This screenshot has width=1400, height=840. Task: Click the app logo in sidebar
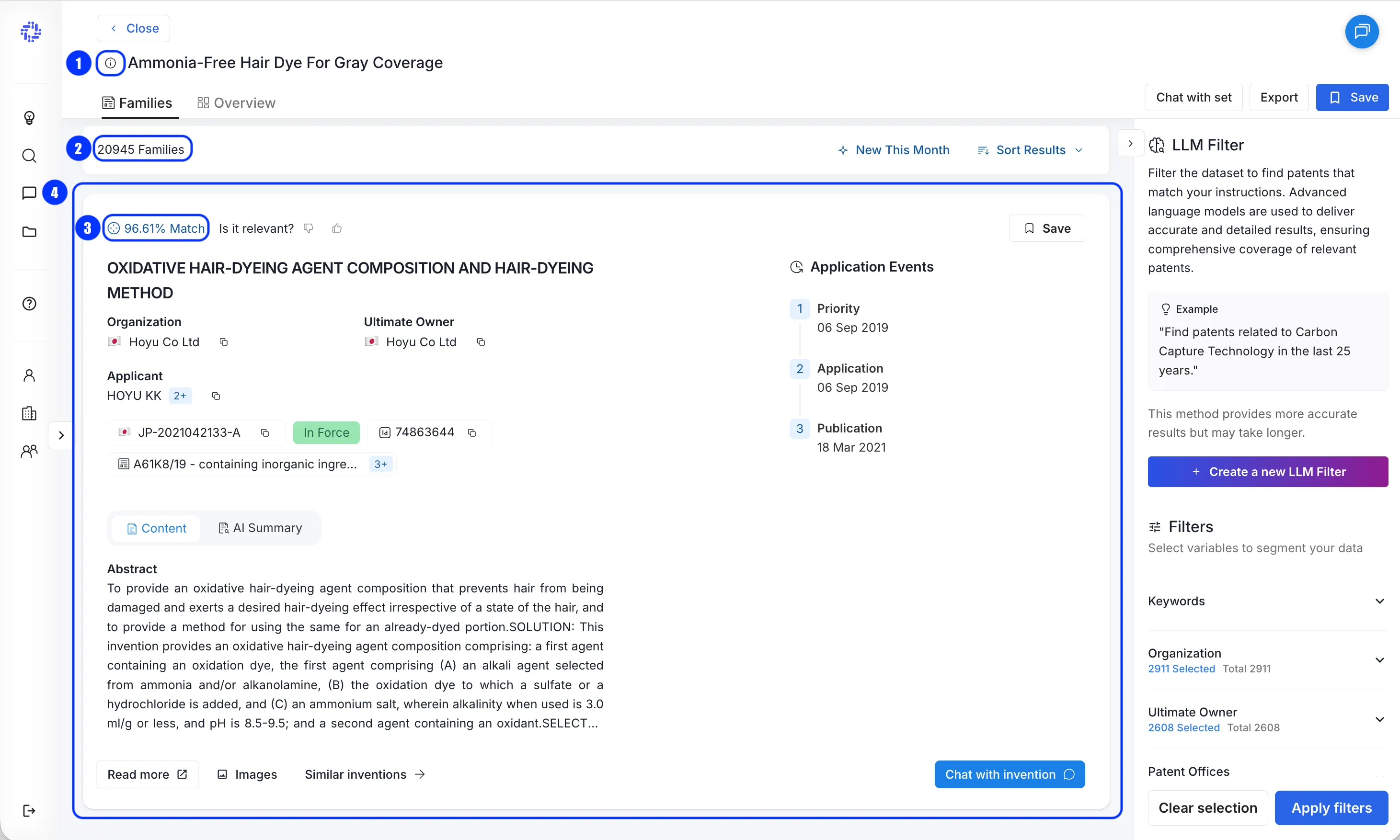pyautogui.click(x=31, y=32)
